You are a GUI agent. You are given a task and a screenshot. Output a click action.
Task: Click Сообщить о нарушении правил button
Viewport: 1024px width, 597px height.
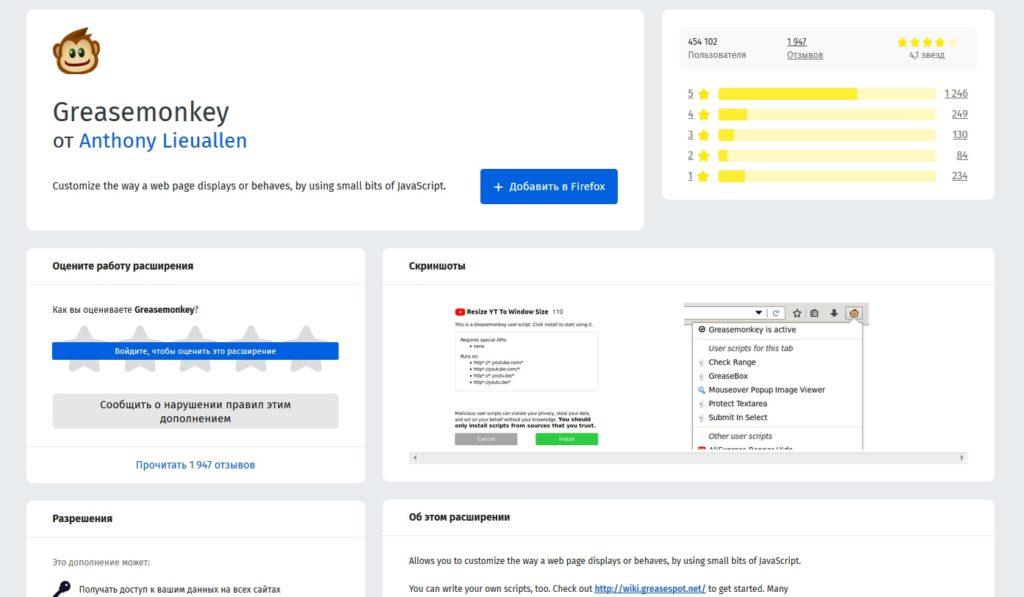[195, 411]
